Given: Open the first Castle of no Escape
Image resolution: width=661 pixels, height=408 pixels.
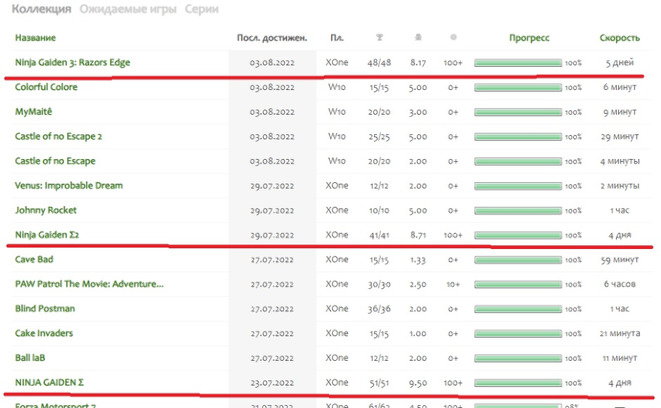Looking at the screenshot, I should (x=55, y=161).
